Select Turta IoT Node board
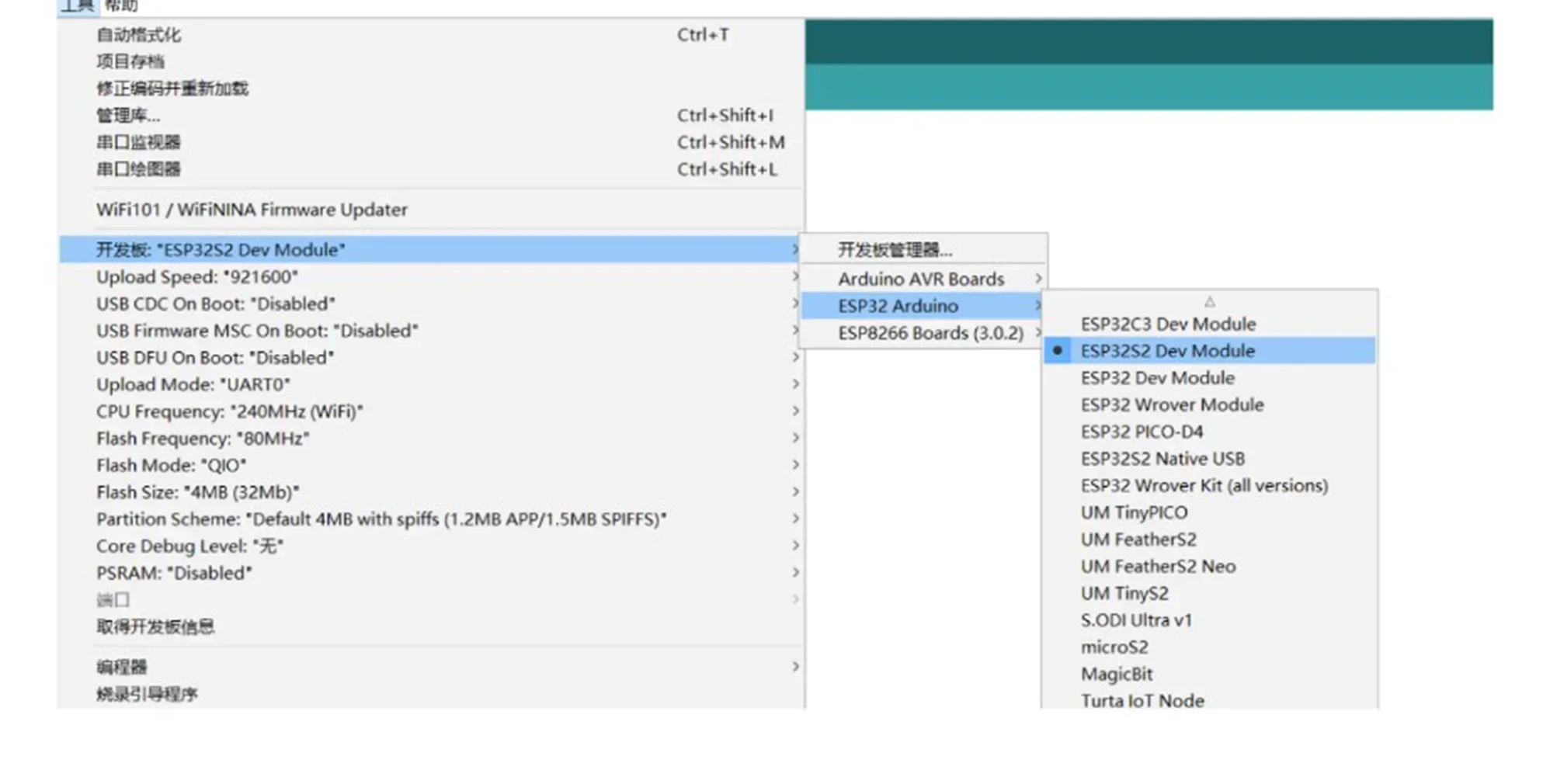 click(1210, 699)
